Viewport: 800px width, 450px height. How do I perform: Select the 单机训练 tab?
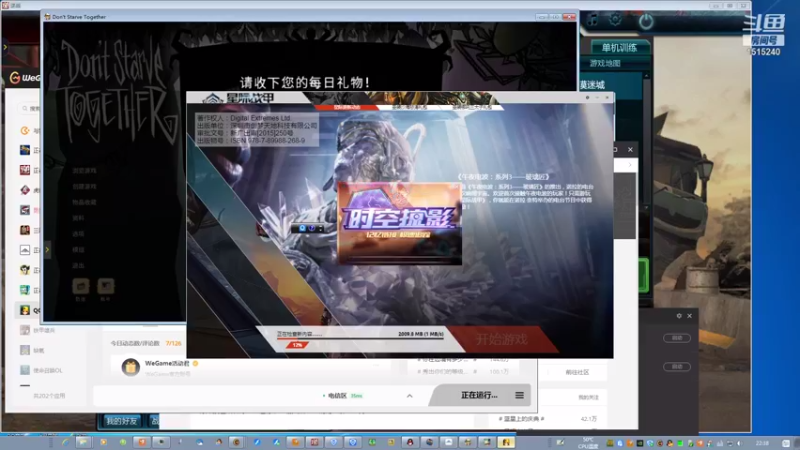(619, 47)
